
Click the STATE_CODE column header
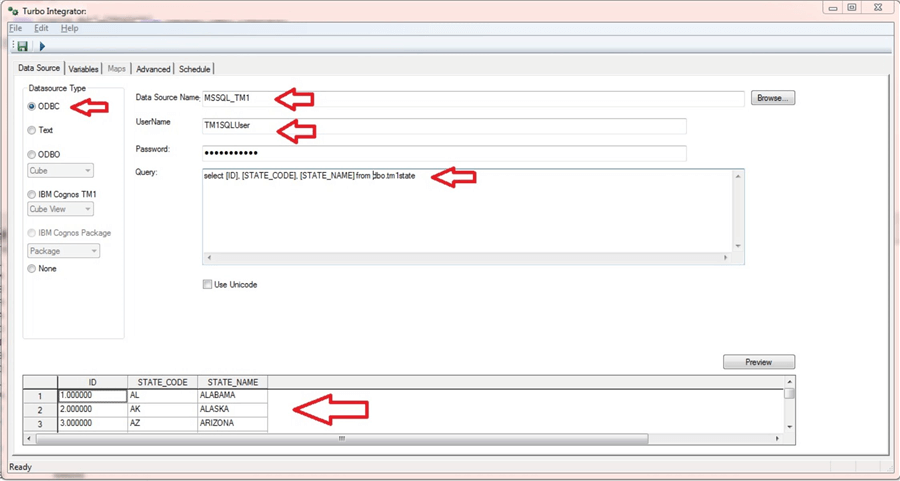tap(162, 382)
